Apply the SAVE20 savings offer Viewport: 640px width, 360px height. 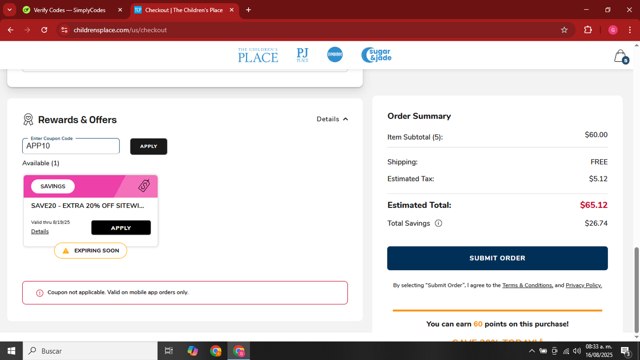(x=121, y=228)
